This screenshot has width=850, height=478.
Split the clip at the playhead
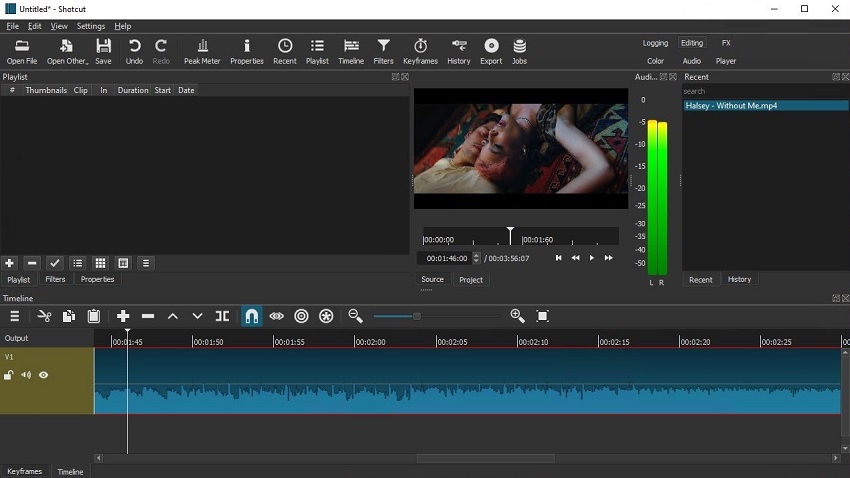pyautogui.click(x=222, y=316)
